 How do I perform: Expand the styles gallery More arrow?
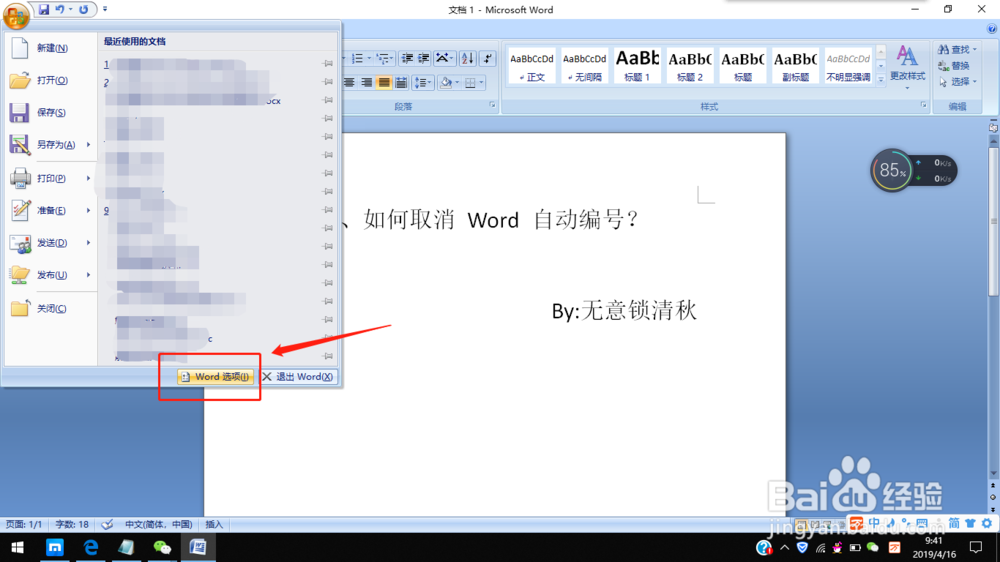(881, 80)
